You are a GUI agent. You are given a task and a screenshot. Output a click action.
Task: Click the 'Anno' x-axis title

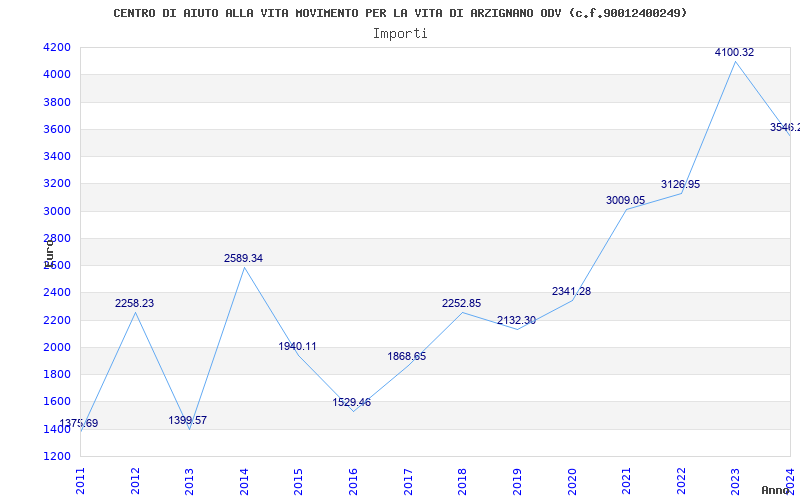point(775,490)
